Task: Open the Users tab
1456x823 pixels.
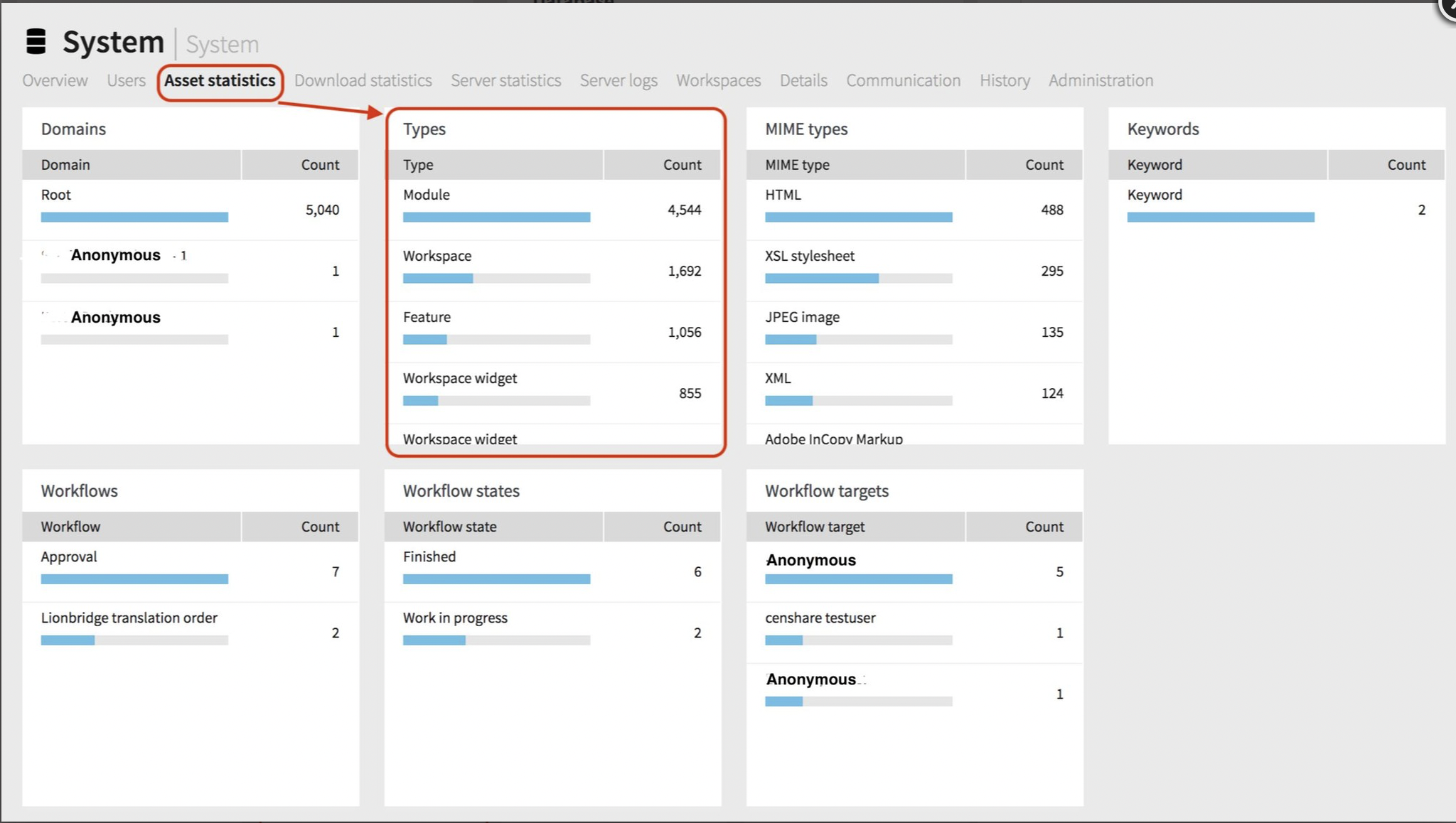Action: point(126,80)
